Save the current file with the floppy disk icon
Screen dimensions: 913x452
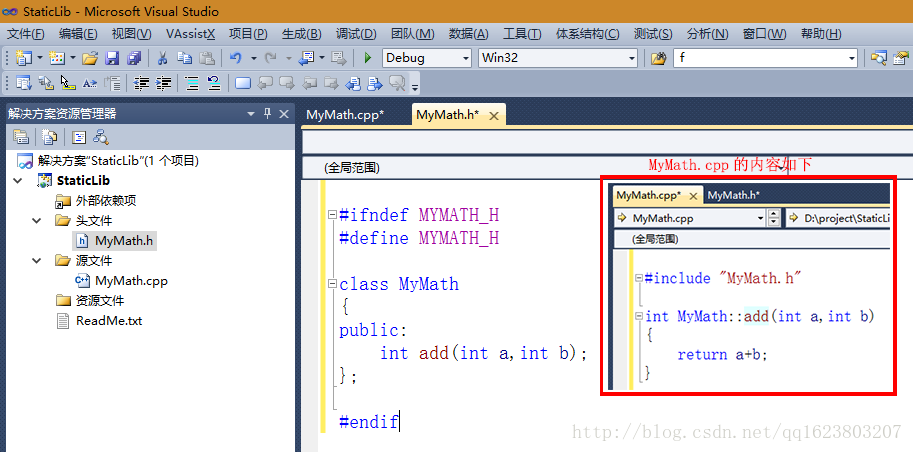(x=112, y=58)
